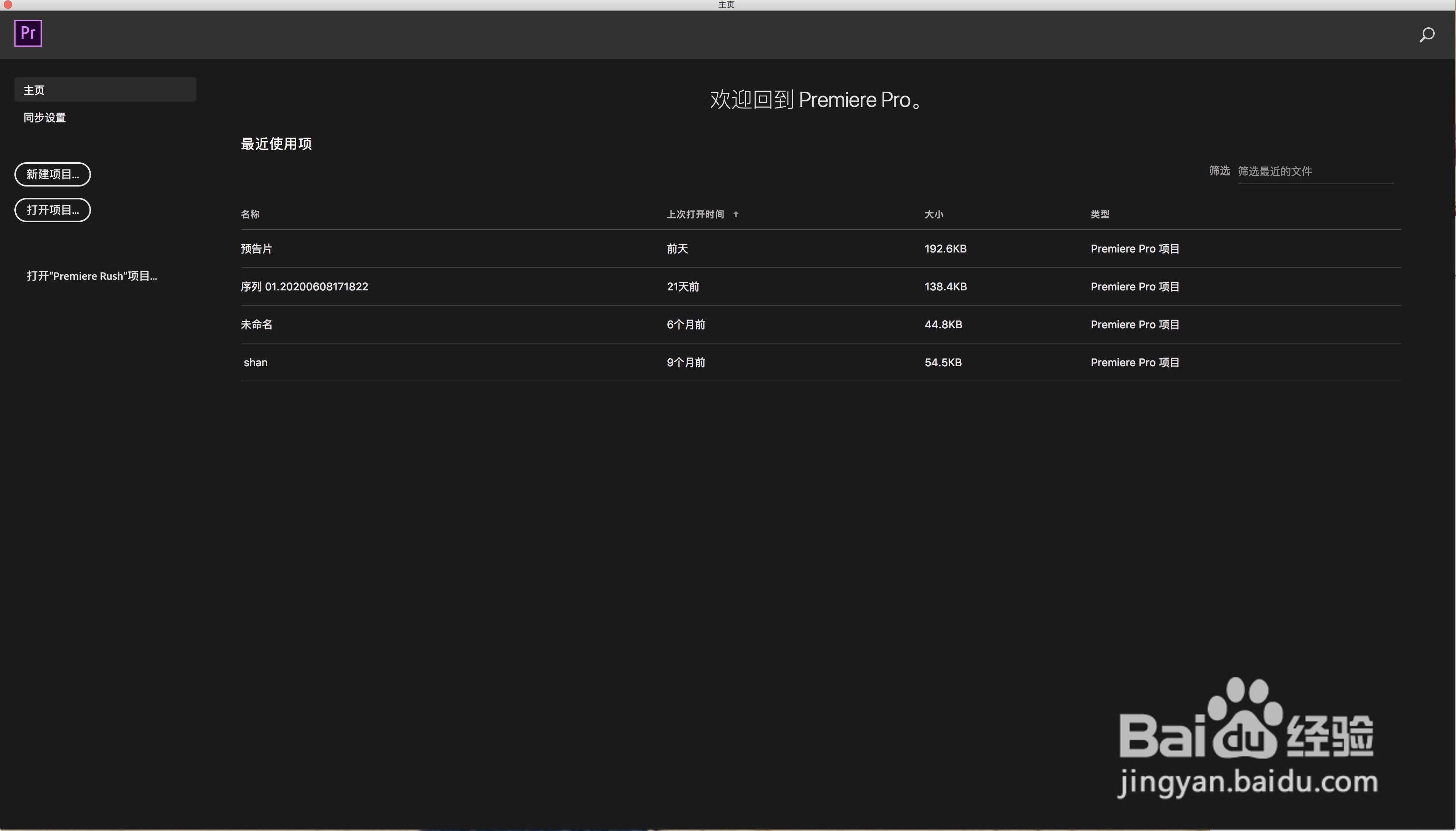1456x831 pixels.
Task: Click the 21天前 last-opened cell
Action: coord(682,287)
